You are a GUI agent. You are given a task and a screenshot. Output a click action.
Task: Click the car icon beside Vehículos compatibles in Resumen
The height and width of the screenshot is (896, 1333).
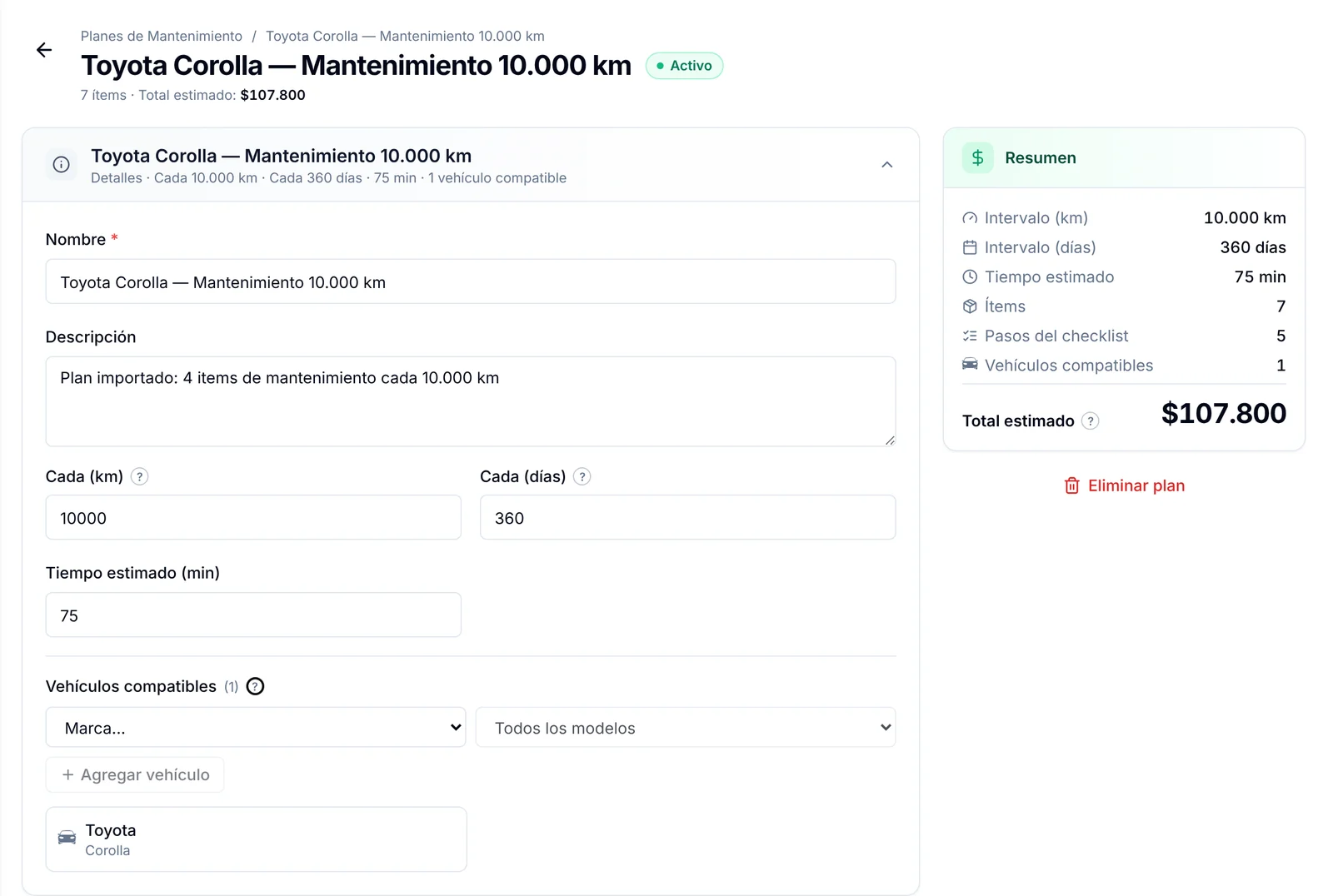point(970,365)
